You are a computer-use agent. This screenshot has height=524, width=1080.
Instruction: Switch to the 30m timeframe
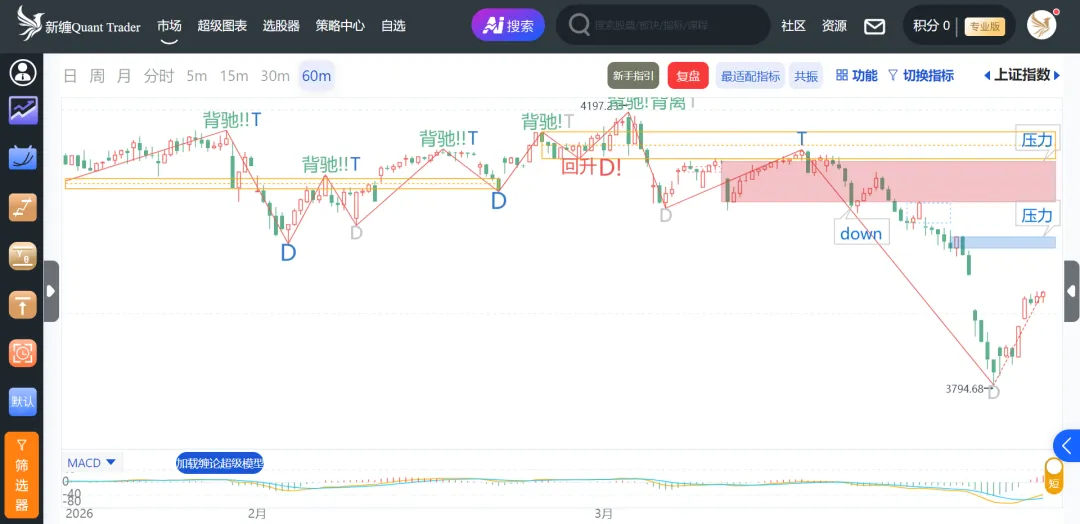pos(275,76)
